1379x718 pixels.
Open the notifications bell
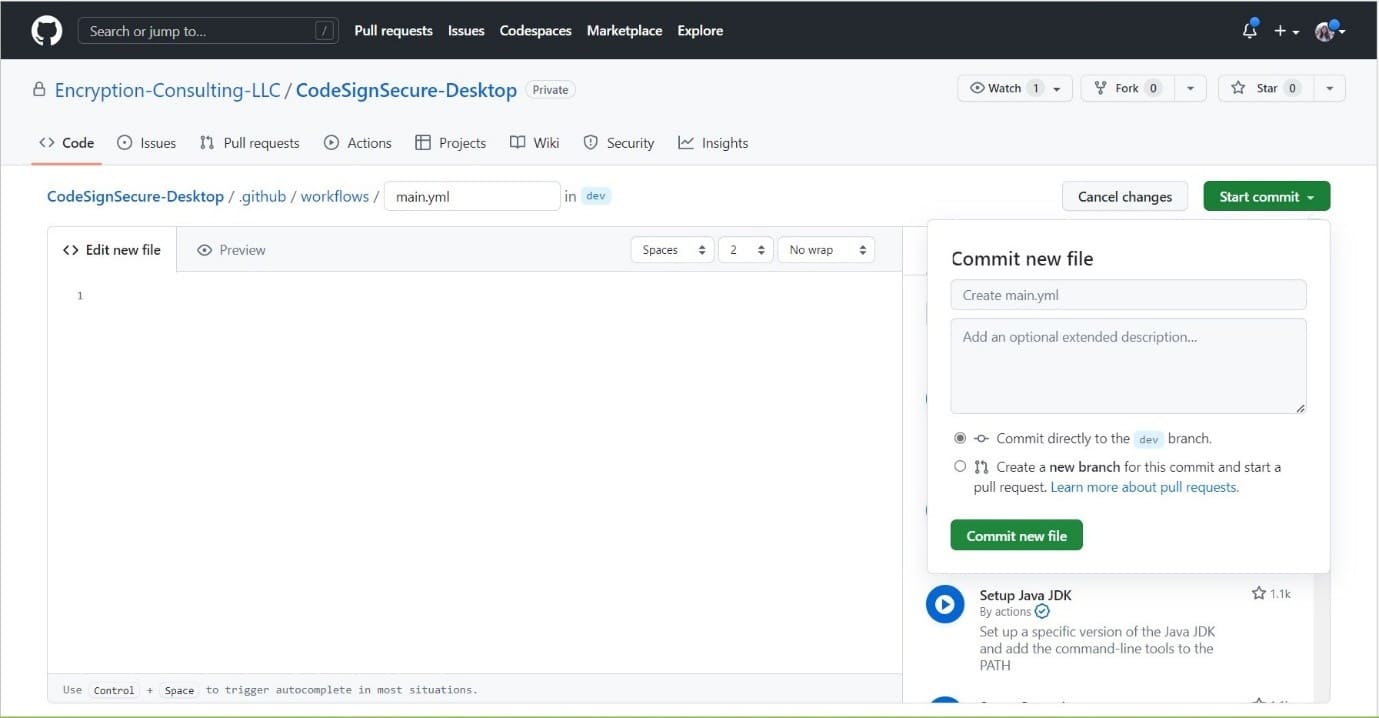(x=1250, y=30)
